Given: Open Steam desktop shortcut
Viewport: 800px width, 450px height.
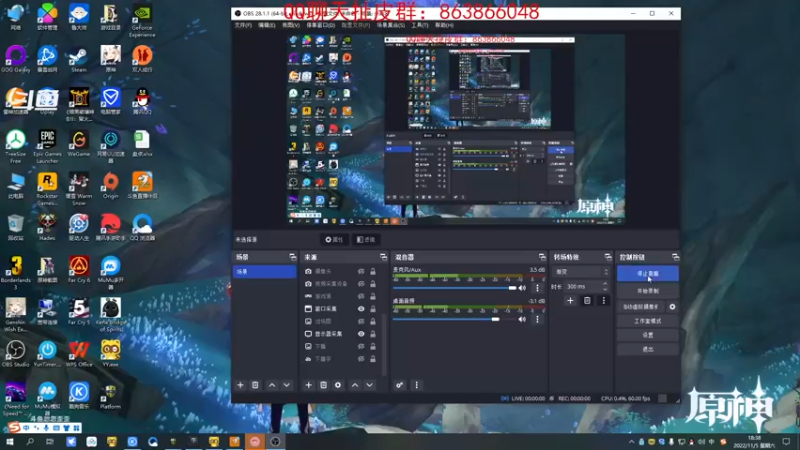Looking at the screenshot, I should click(x=79, y=59).
